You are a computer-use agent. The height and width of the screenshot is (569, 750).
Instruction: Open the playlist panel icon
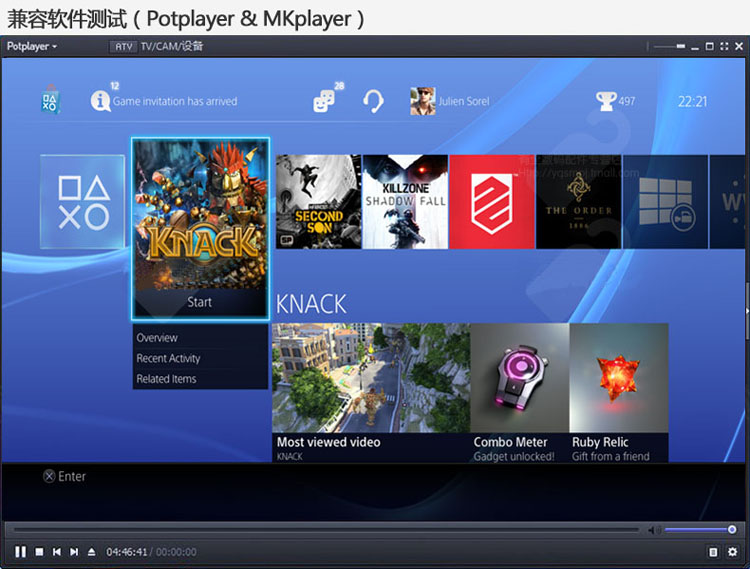pos(713,552)
